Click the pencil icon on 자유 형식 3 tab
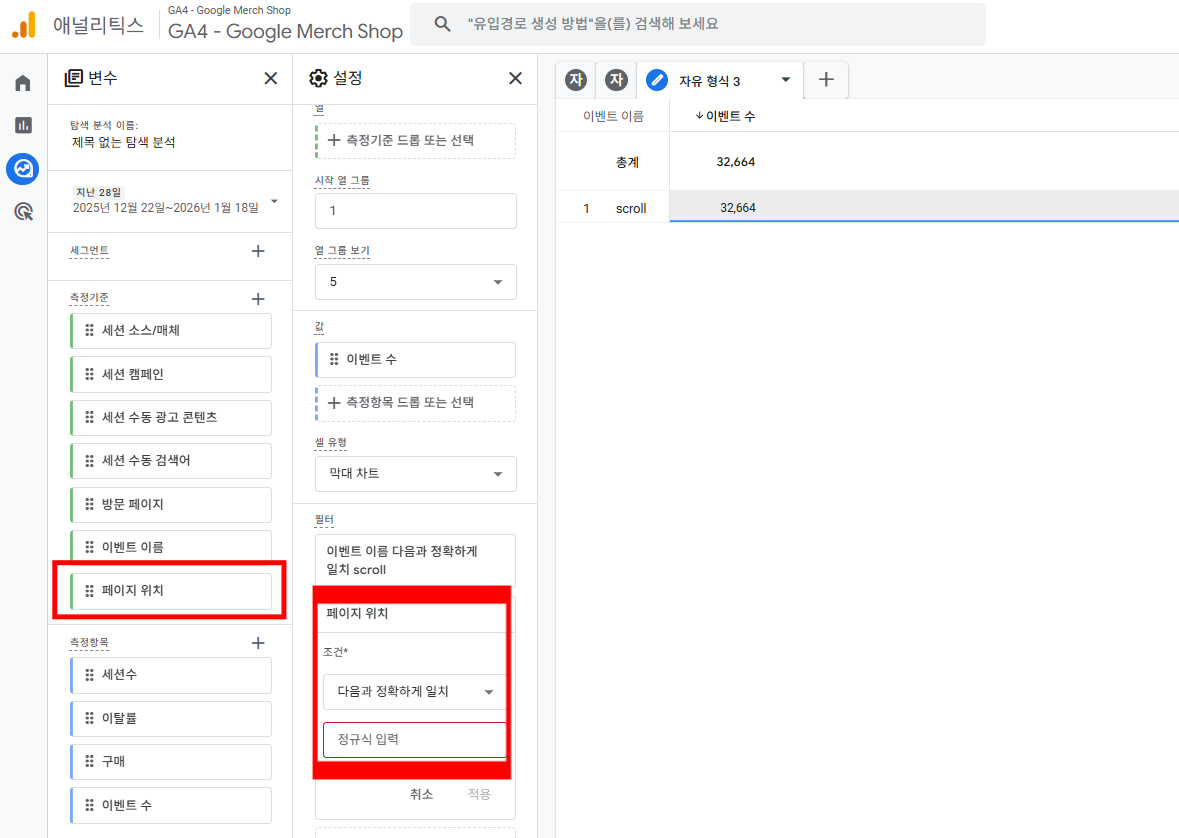Screen dimensions: 1179x838 (657, 80)
